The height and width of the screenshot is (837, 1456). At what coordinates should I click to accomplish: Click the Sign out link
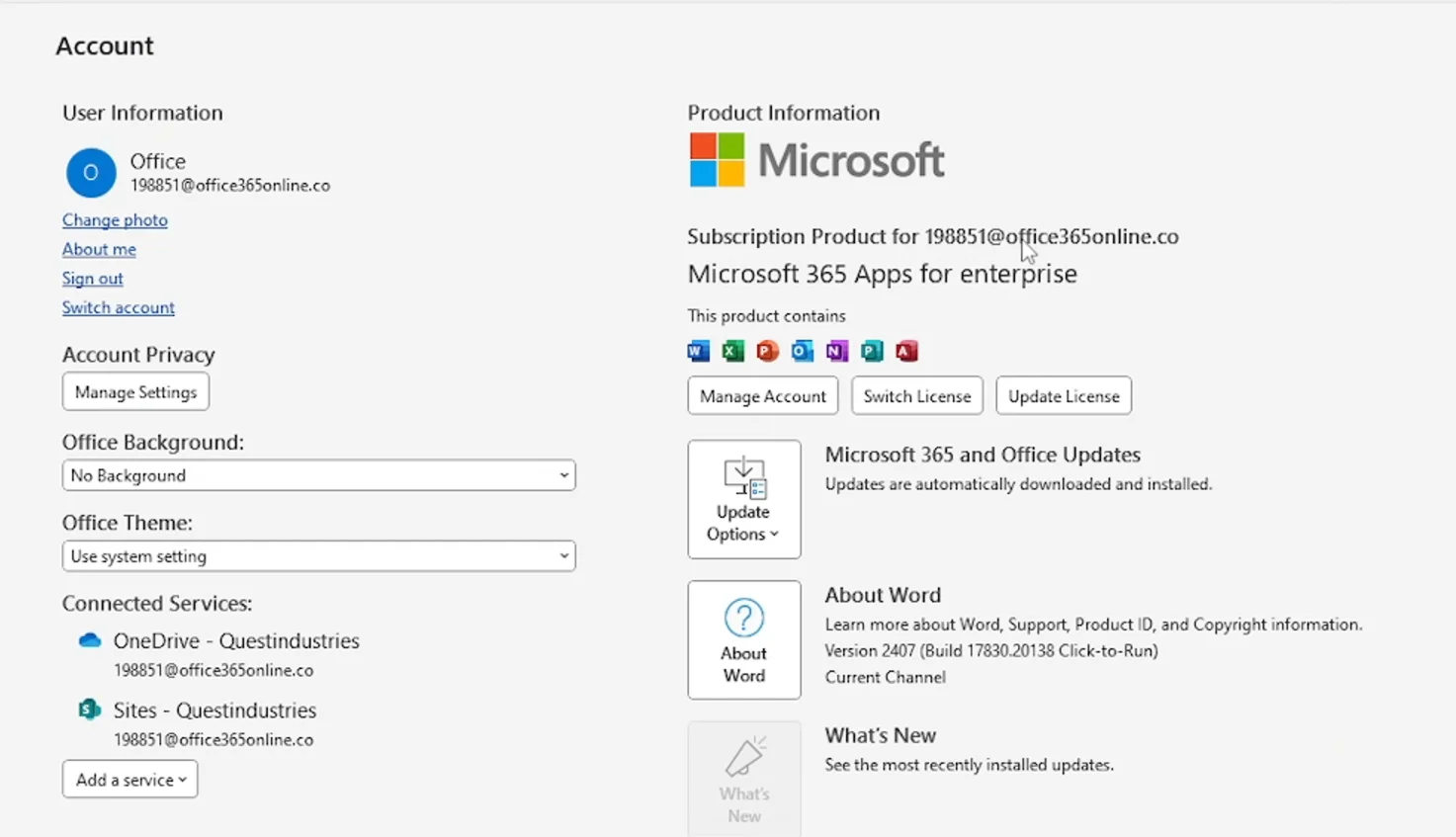point(93,279)
